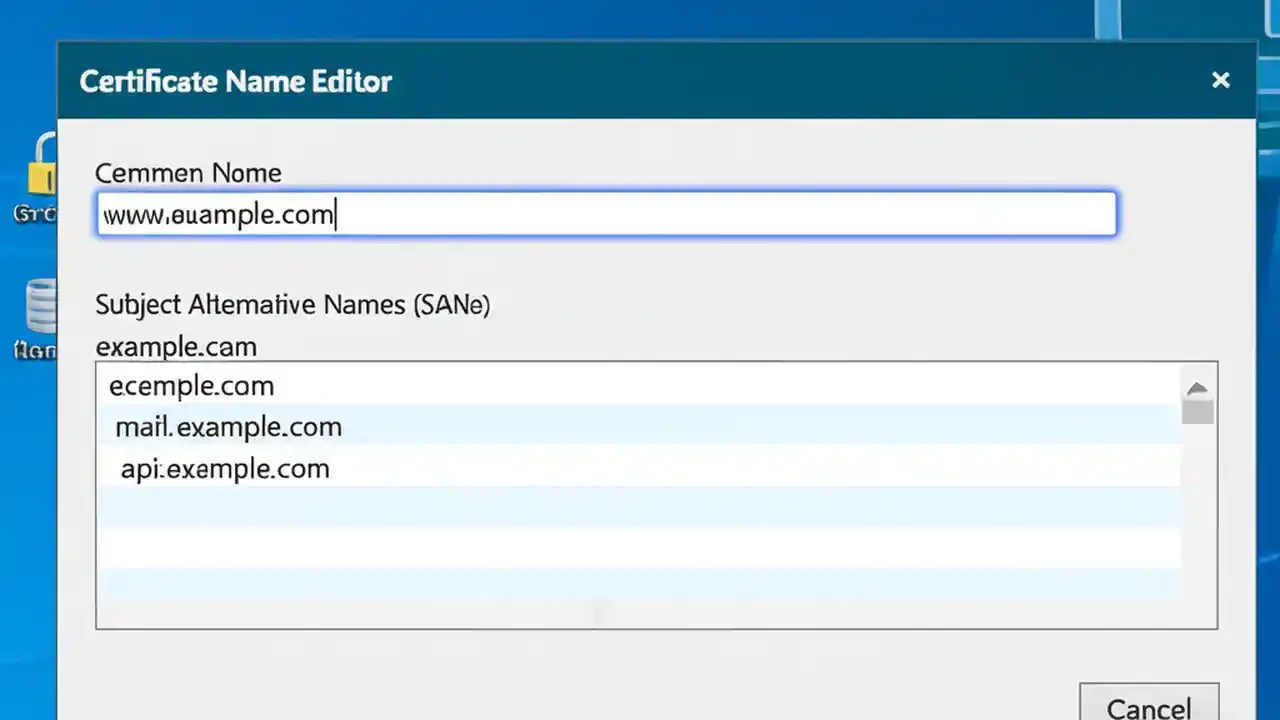Click the example.cam link above the list

176,347
